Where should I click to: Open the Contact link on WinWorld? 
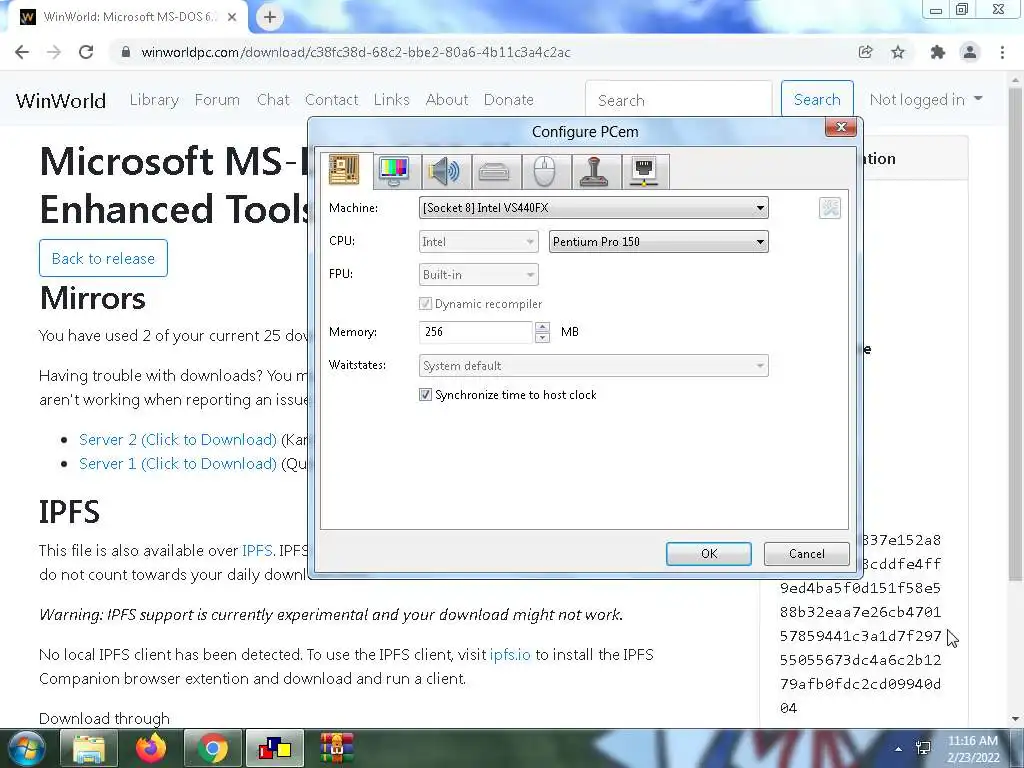[x=331, y=100]
